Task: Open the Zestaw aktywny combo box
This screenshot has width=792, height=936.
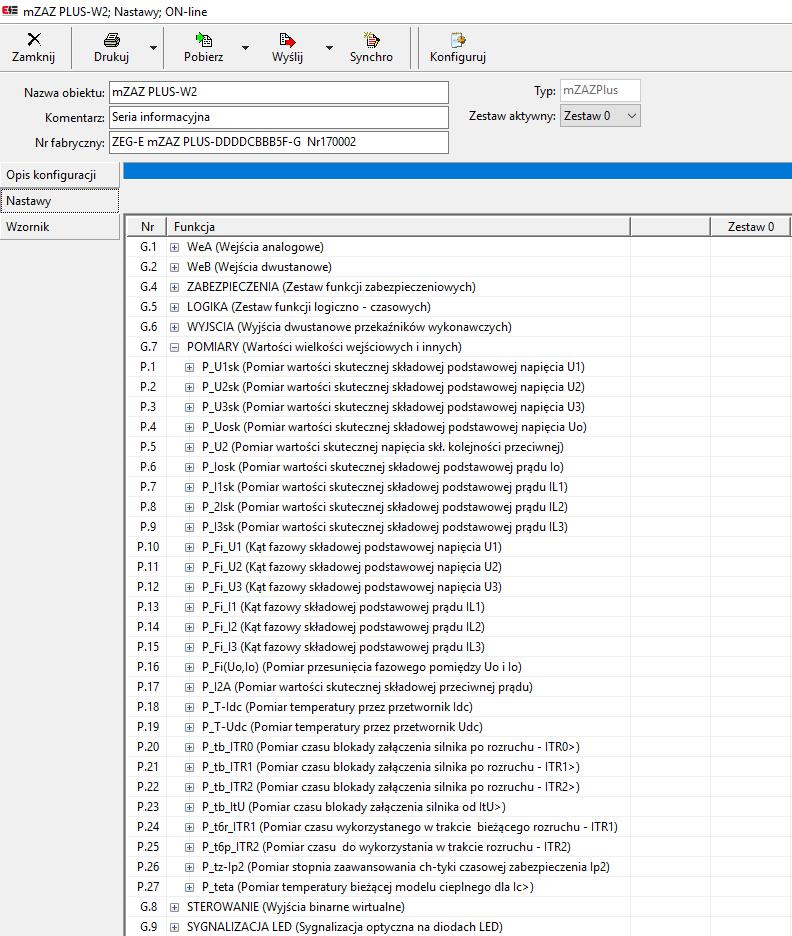Action: click(x=600, y=116)
